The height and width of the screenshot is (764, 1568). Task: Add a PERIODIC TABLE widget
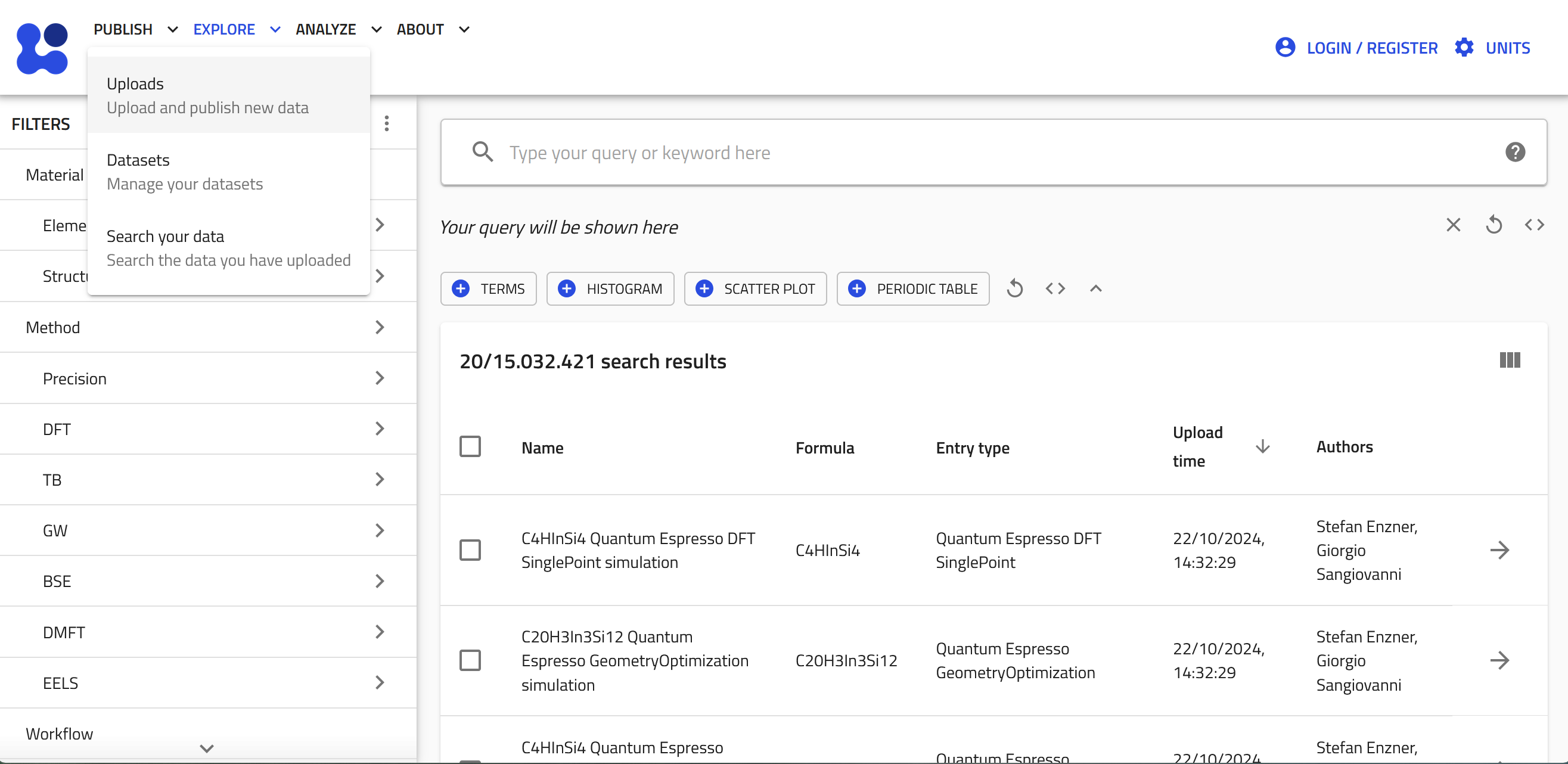(912, 288)
